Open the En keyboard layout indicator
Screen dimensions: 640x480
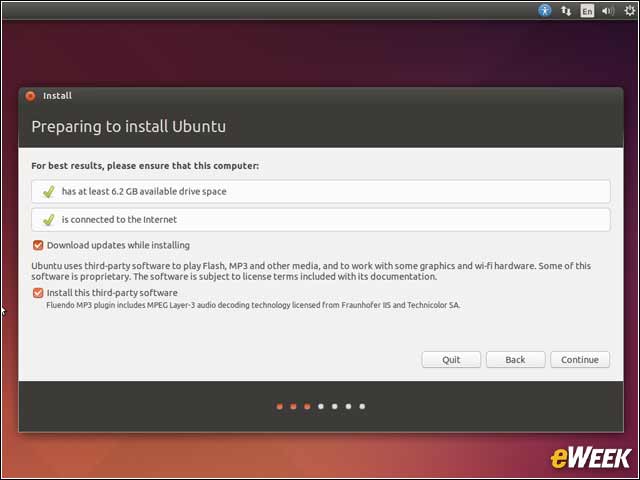[x=587, y=11]
